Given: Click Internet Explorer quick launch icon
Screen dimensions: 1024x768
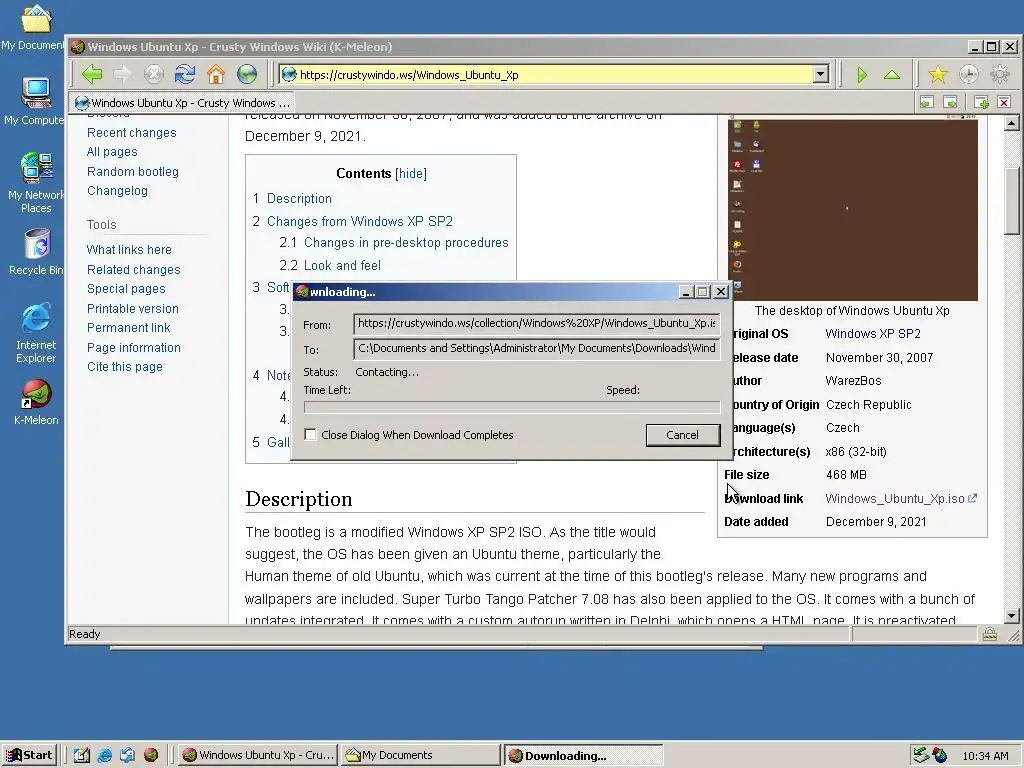Looking at the screenshot, I should coord(104,755).
